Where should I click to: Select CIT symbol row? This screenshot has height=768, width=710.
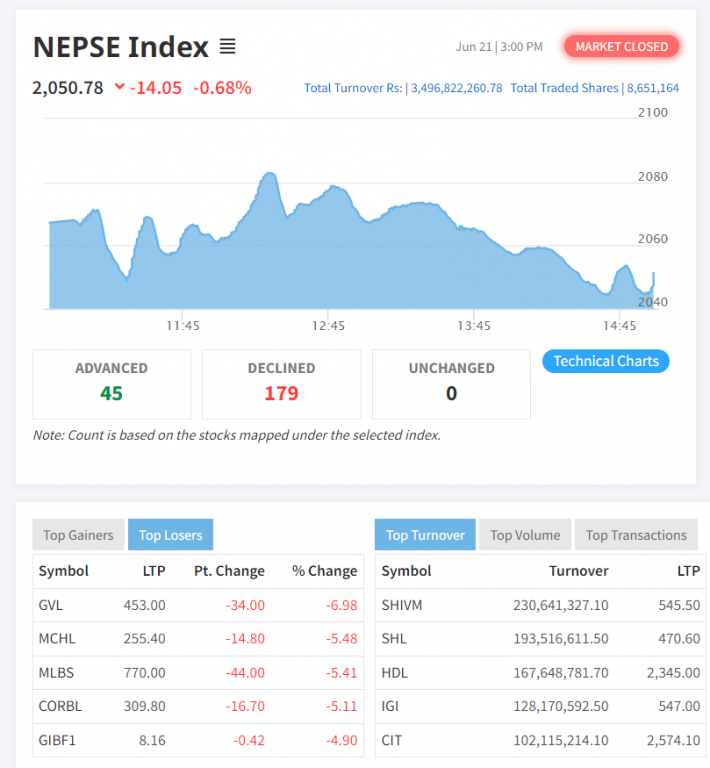392,740
